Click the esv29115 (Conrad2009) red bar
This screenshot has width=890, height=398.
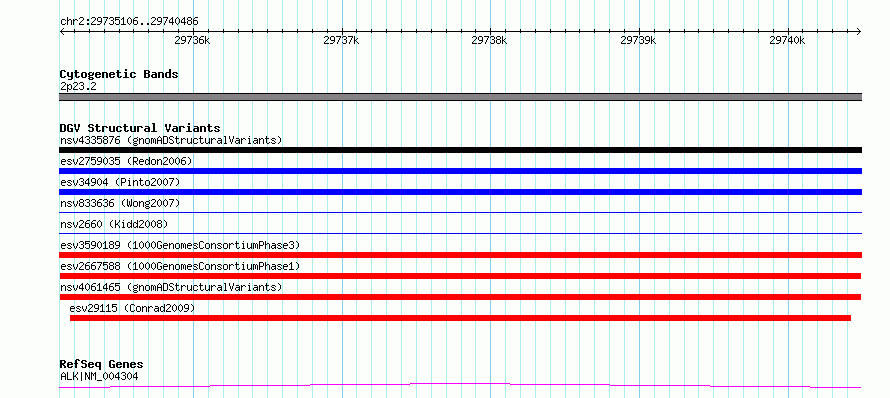(460, 318)
